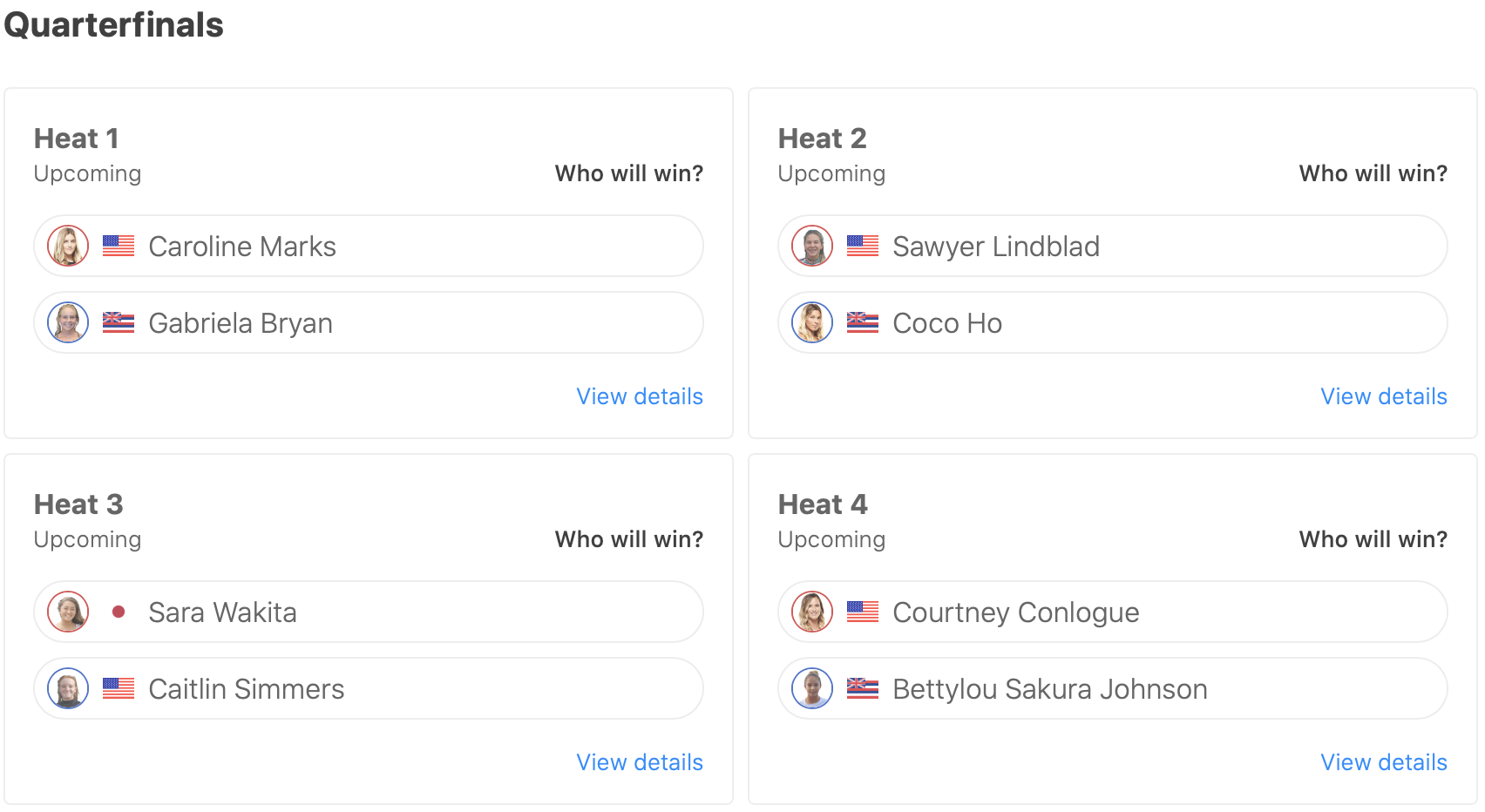Click the Hawaii flag beside Coco Ho
The image size is (1485, 812).
coord(863,322)
